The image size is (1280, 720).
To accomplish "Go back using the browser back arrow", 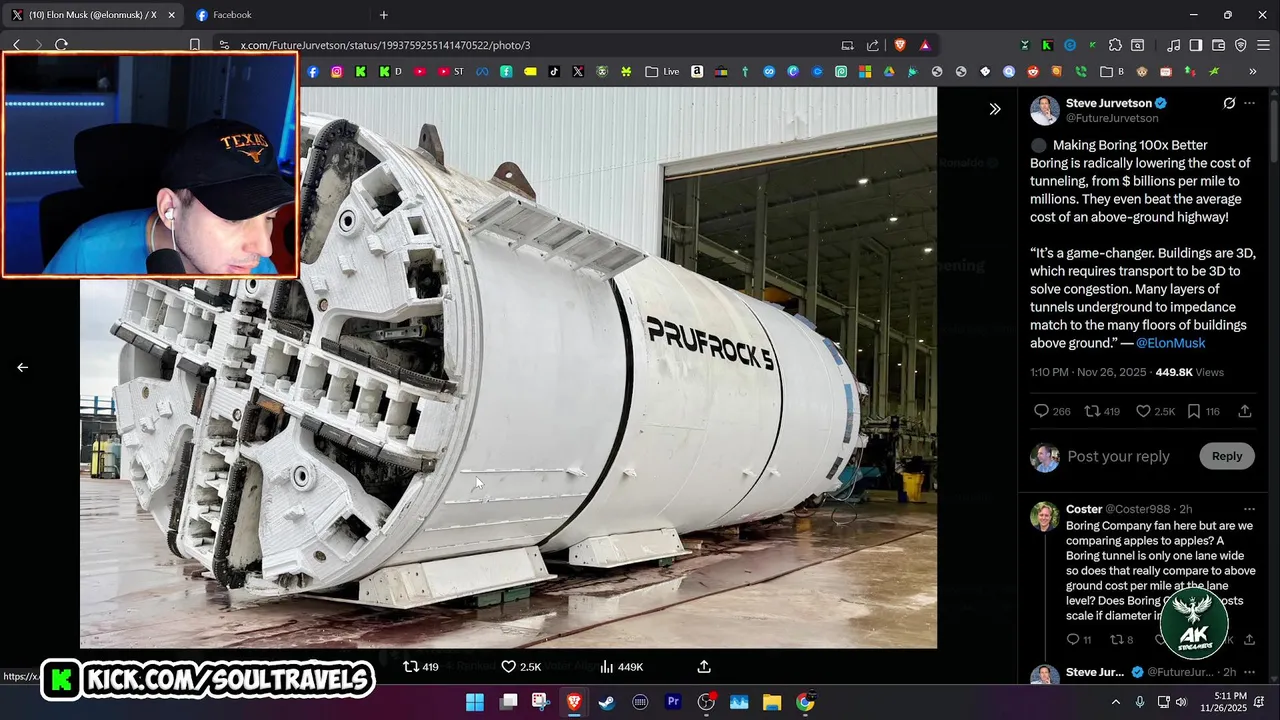I will coord(16,45).
